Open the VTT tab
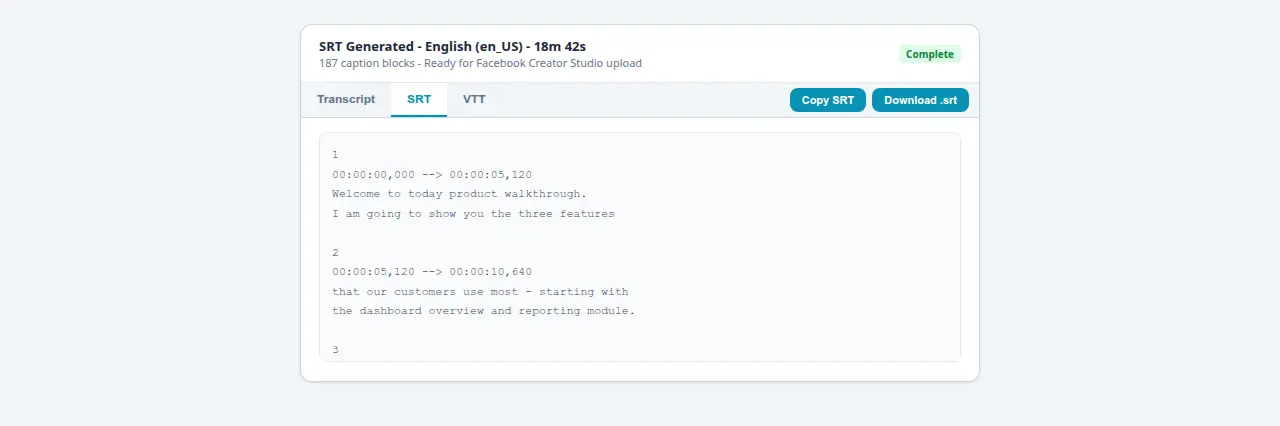This screenshot has height=426, width=1280. pyautogui.click(x=475, y=100)
